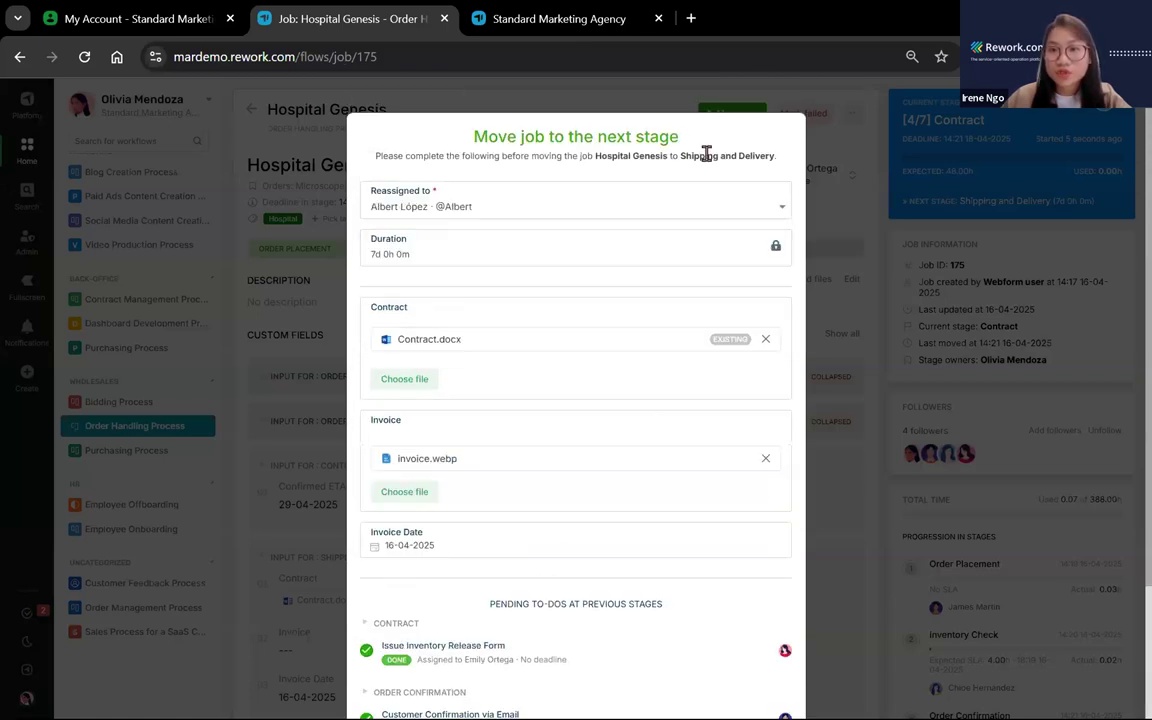Open the tasks icon with red badge
1152x720 pixels.
click(x=29, y=612)
